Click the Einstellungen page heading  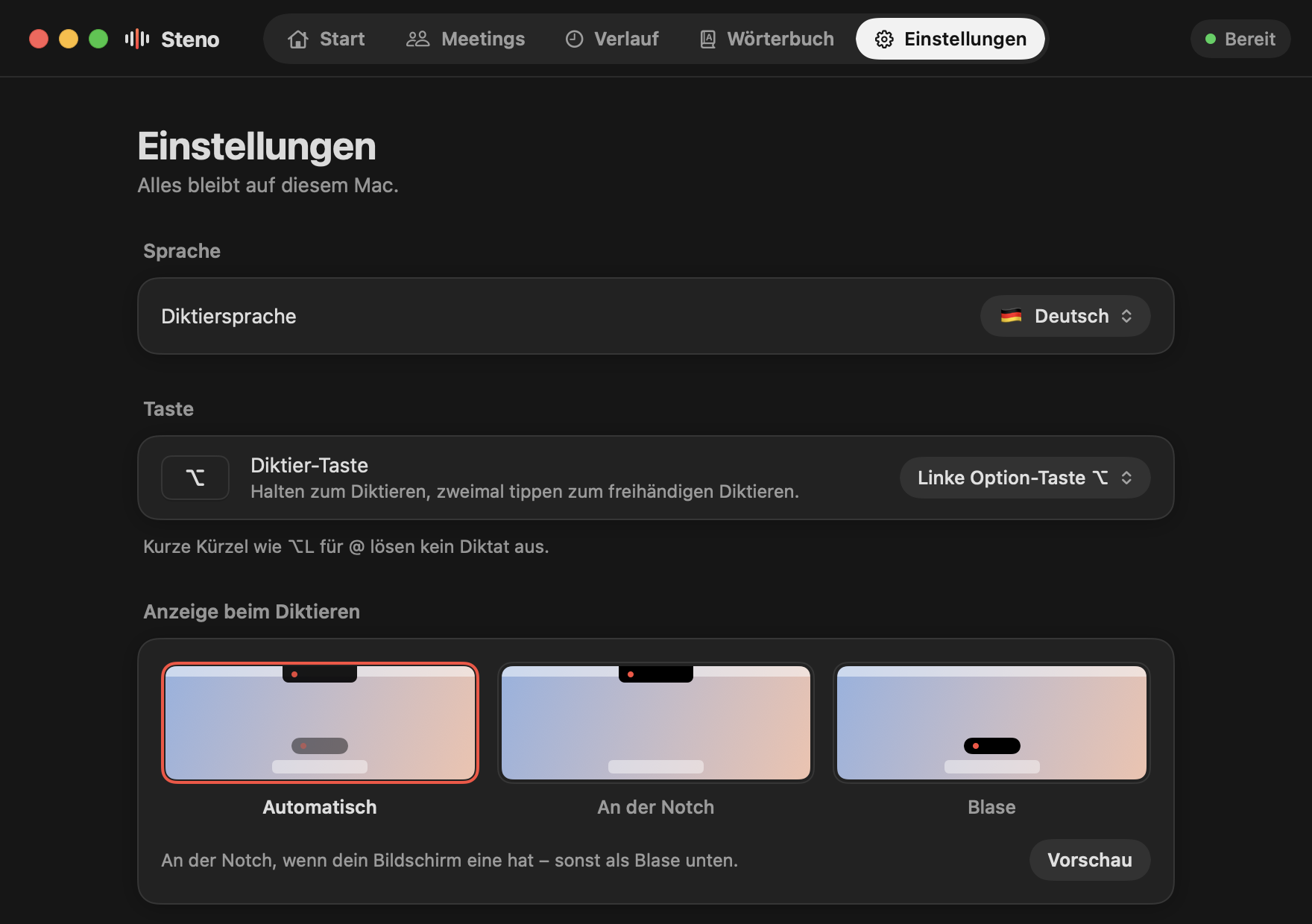(257, 146)
